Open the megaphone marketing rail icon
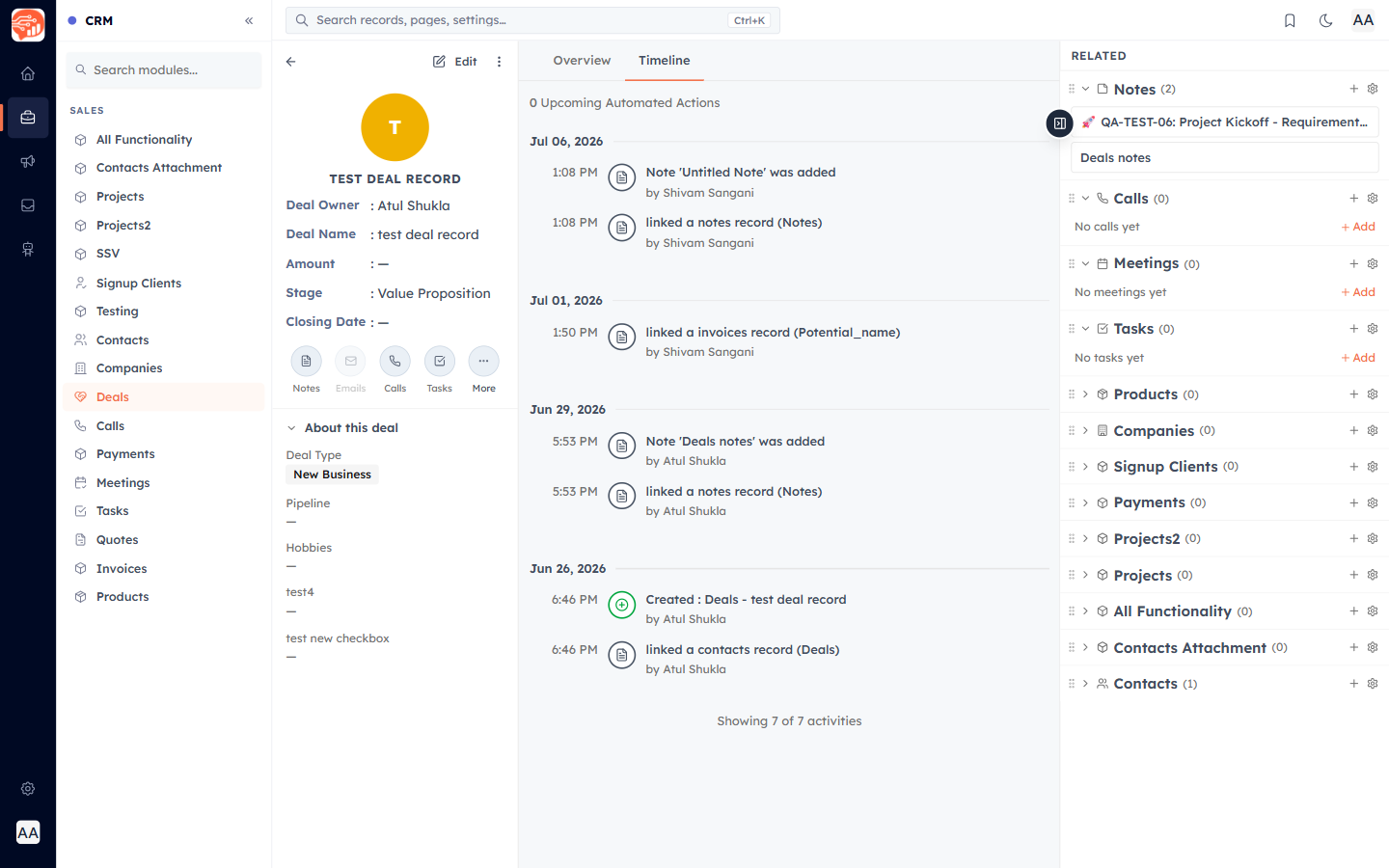The image size is (1389, 868). coord(28,161)
